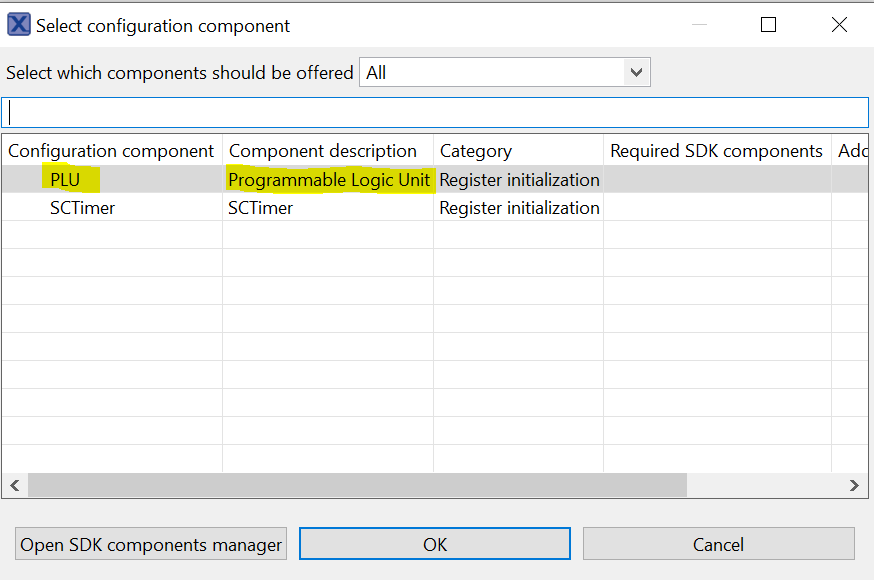This screenshot has width=874, height=580.
Task: Click the horizontal scrollbar left arrow
Action: (14, 485)
